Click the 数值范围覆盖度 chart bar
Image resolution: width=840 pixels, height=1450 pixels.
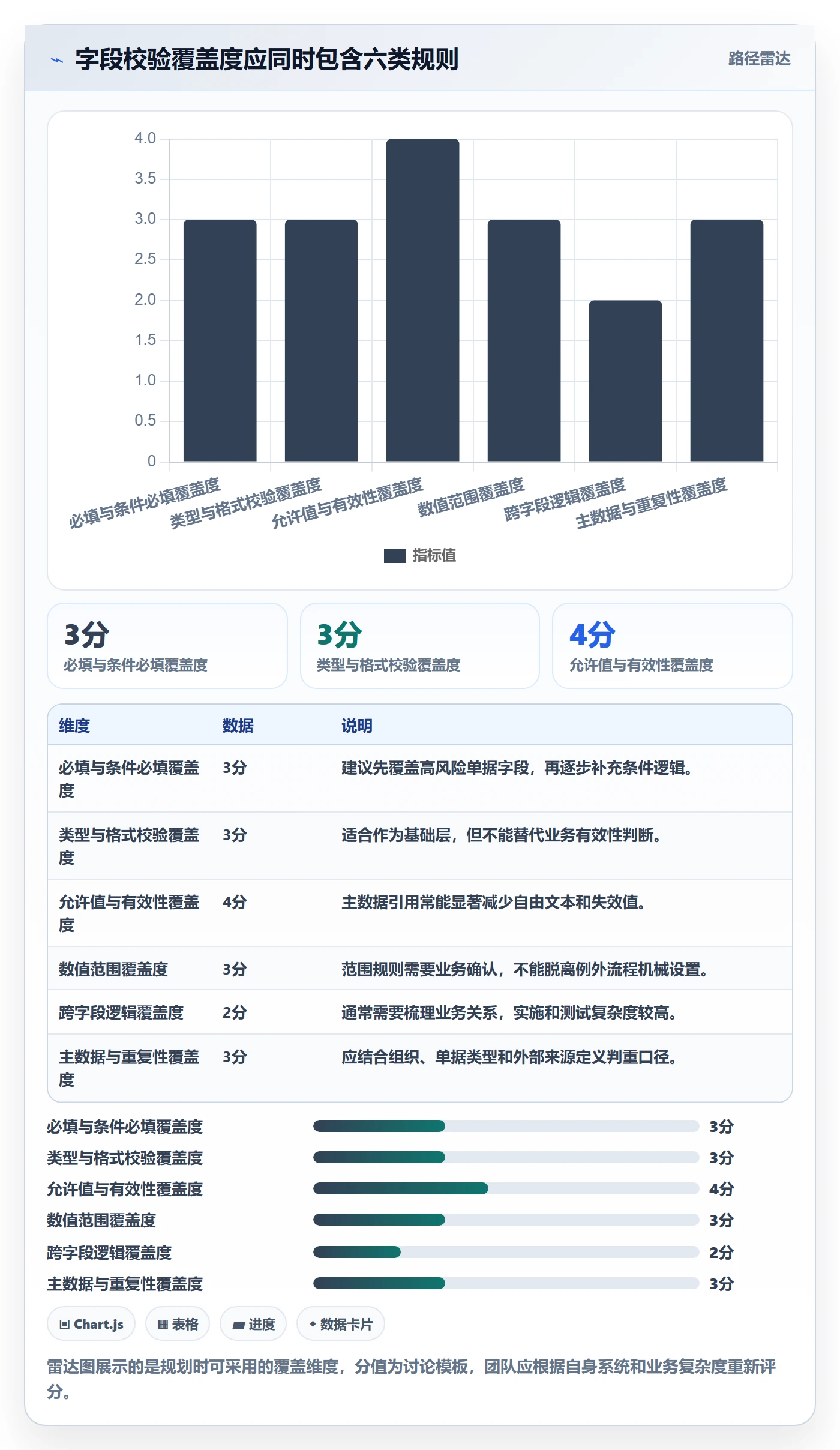tap(524, 340)
